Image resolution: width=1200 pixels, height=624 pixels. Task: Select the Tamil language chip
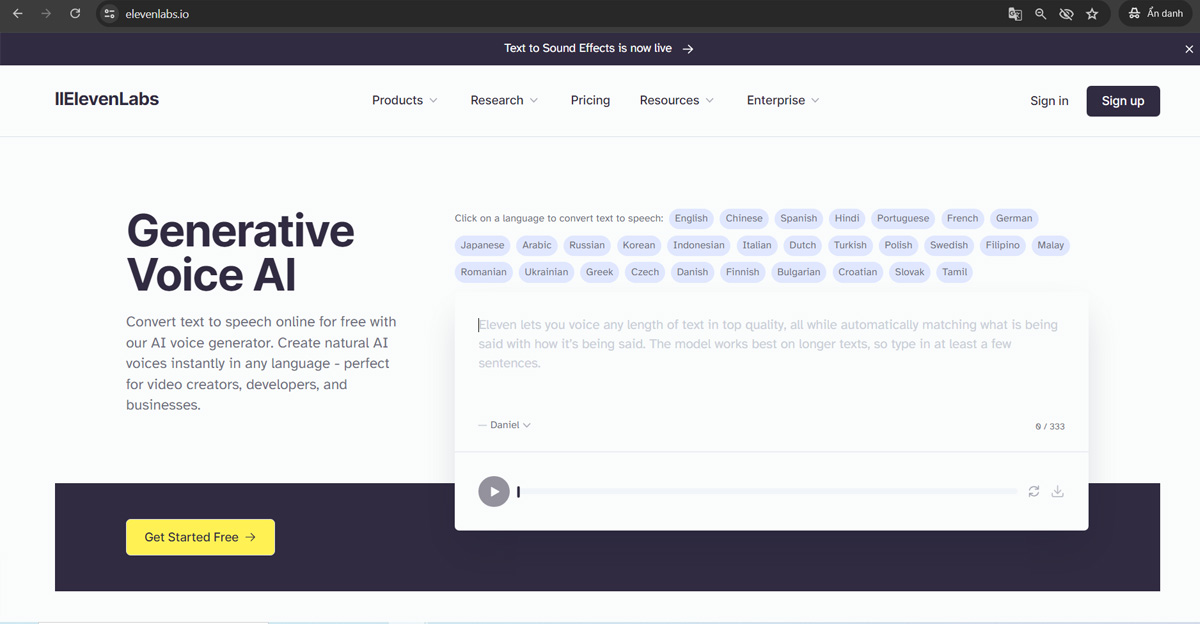[x=953, y=271]
